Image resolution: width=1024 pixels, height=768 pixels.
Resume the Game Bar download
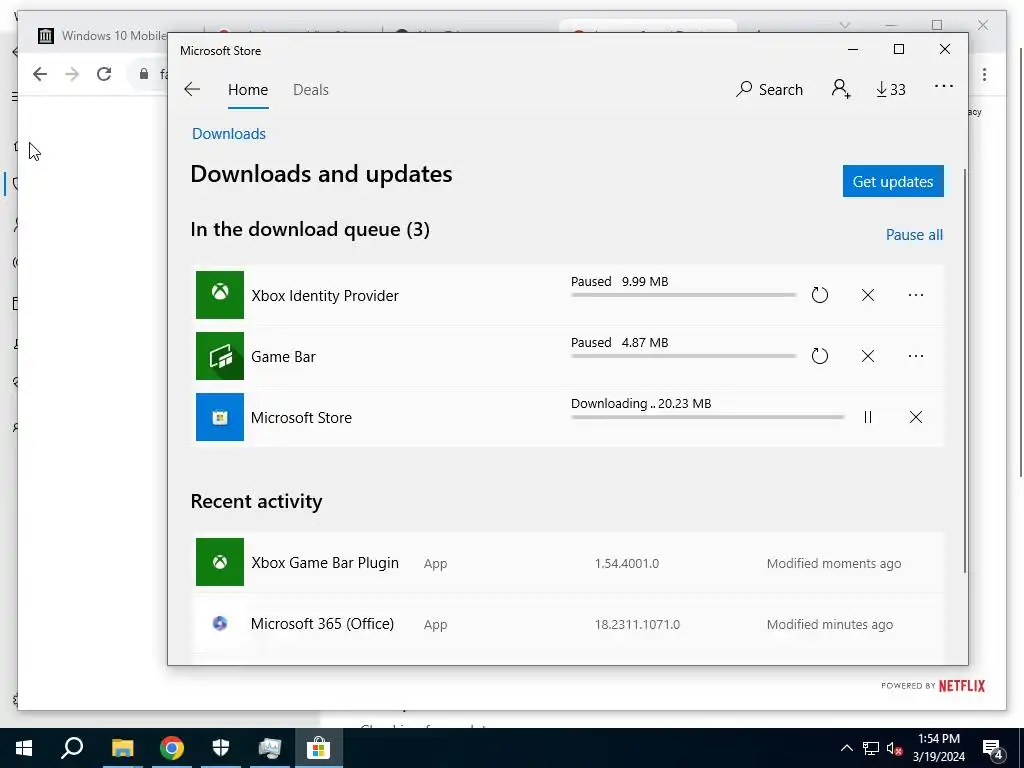tap(820, 356)
